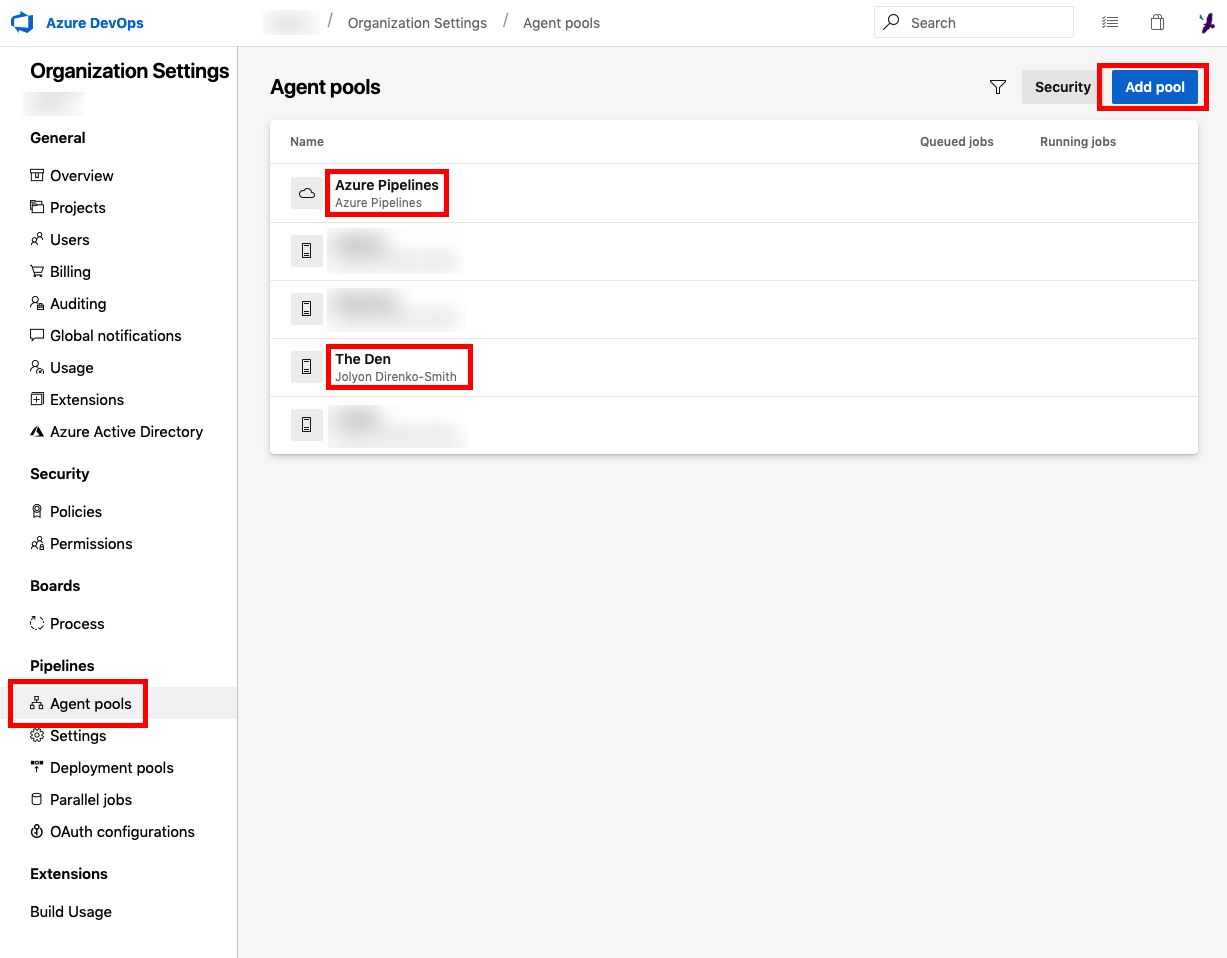Click the Auditing sidebar icon
The width and height of the screenshot is (1227, 958).
[x=37, y=303]
